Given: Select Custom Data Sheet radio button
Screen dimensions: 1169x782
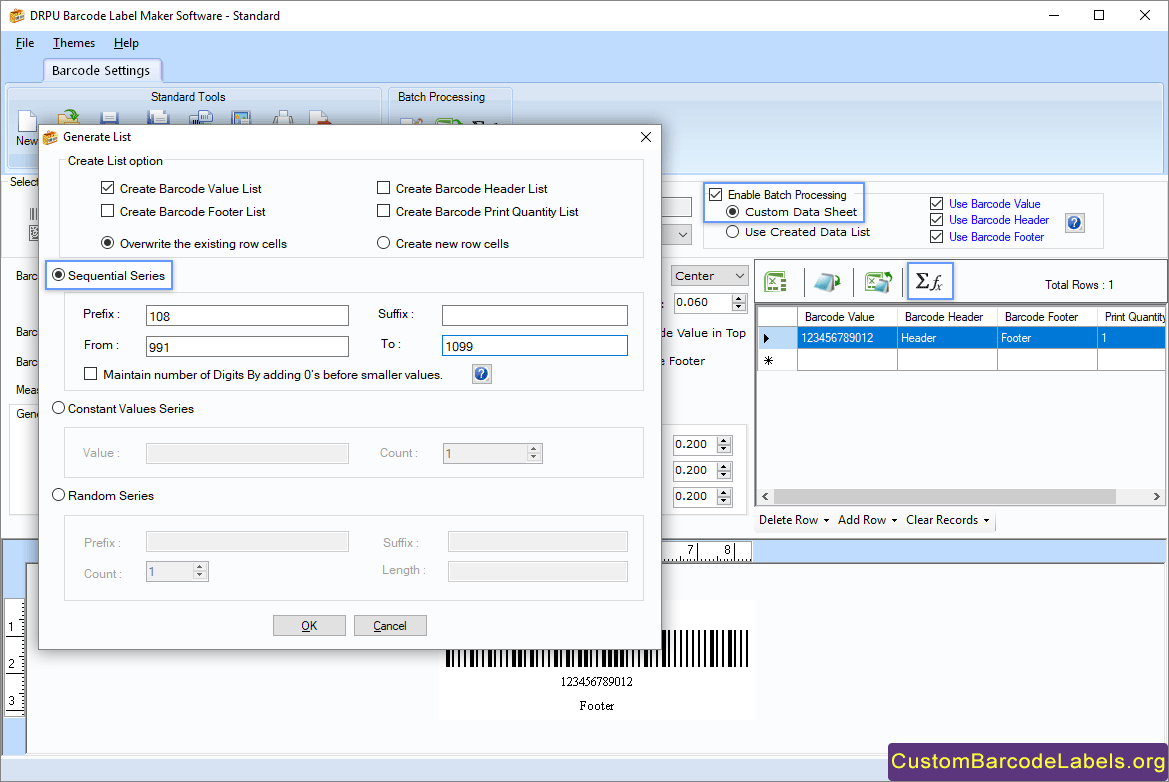Looking at the screenshot, I should 732,212.
